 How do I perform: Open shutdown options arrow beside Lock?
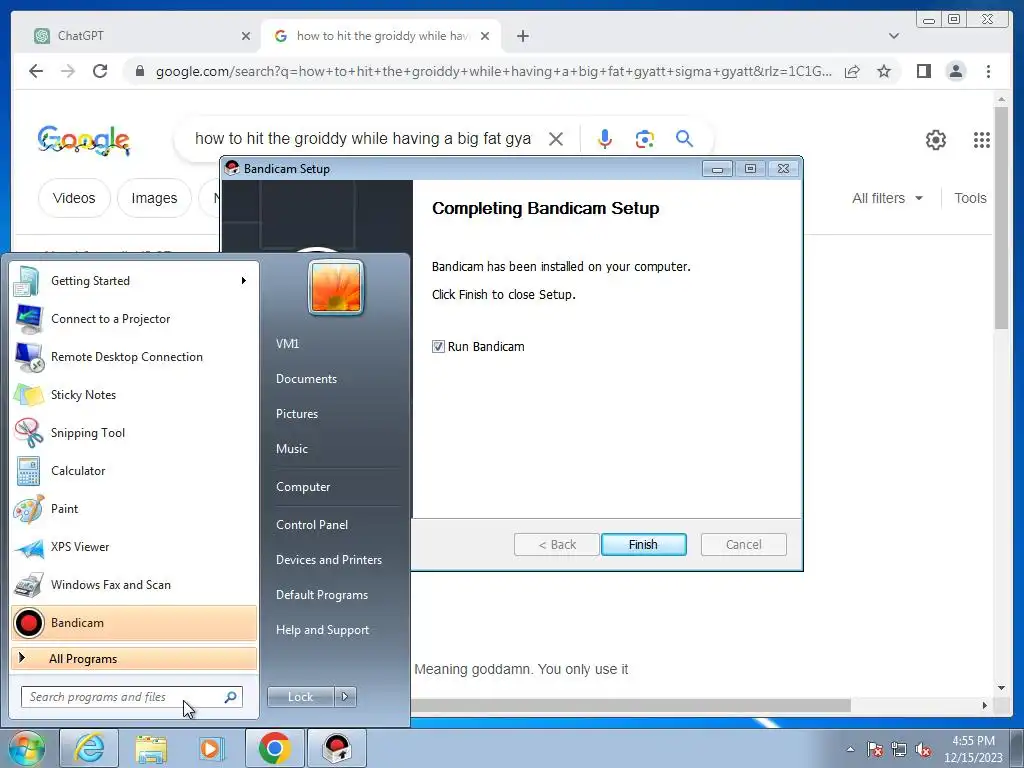[345, 697]
